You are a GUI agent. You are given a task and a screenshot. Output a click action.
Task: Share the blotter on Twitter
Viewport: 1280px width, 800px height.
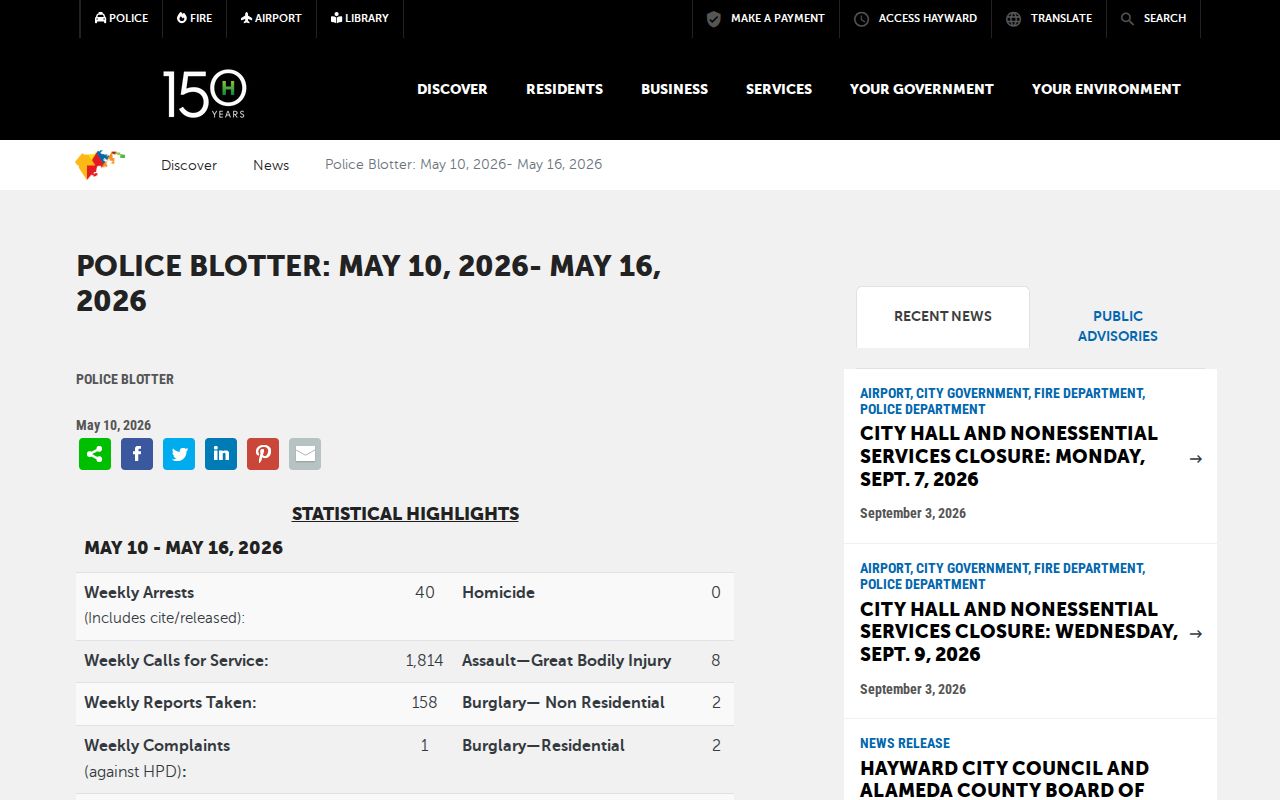pos(179,454)
